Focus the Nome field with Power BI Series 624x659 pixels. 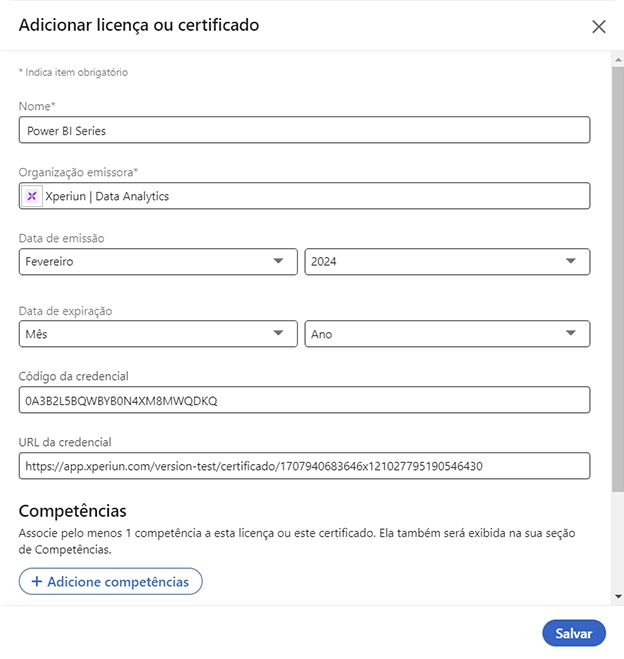point(304,130)
